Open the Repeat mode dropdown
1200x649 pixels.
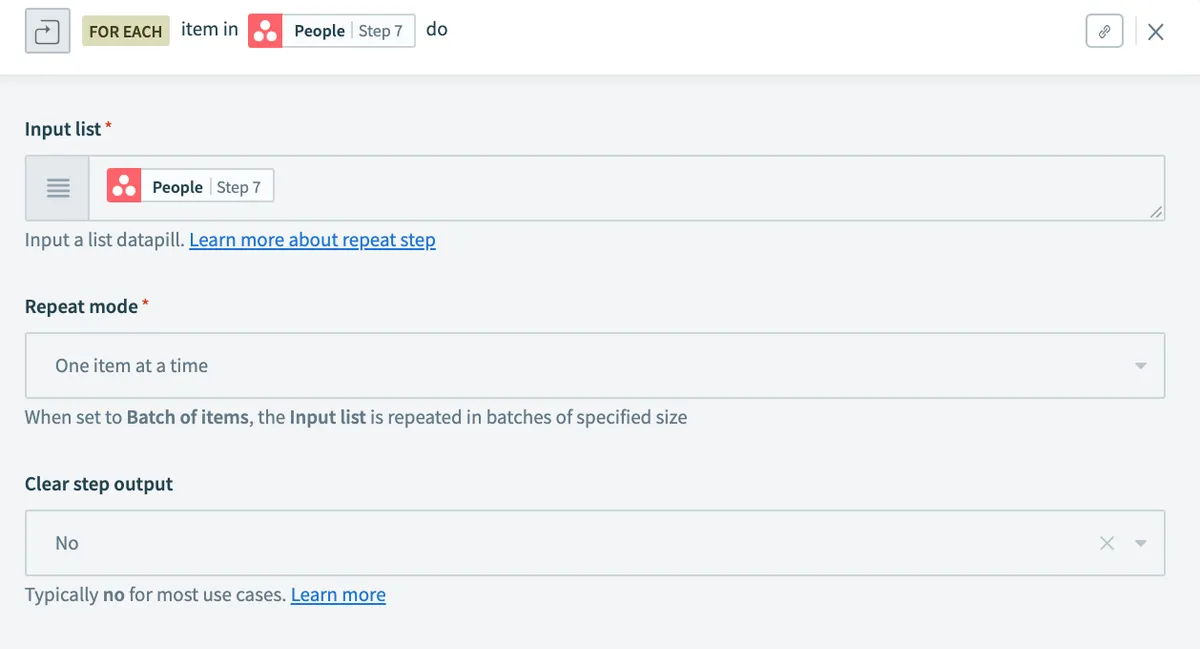tap(594, 366)
